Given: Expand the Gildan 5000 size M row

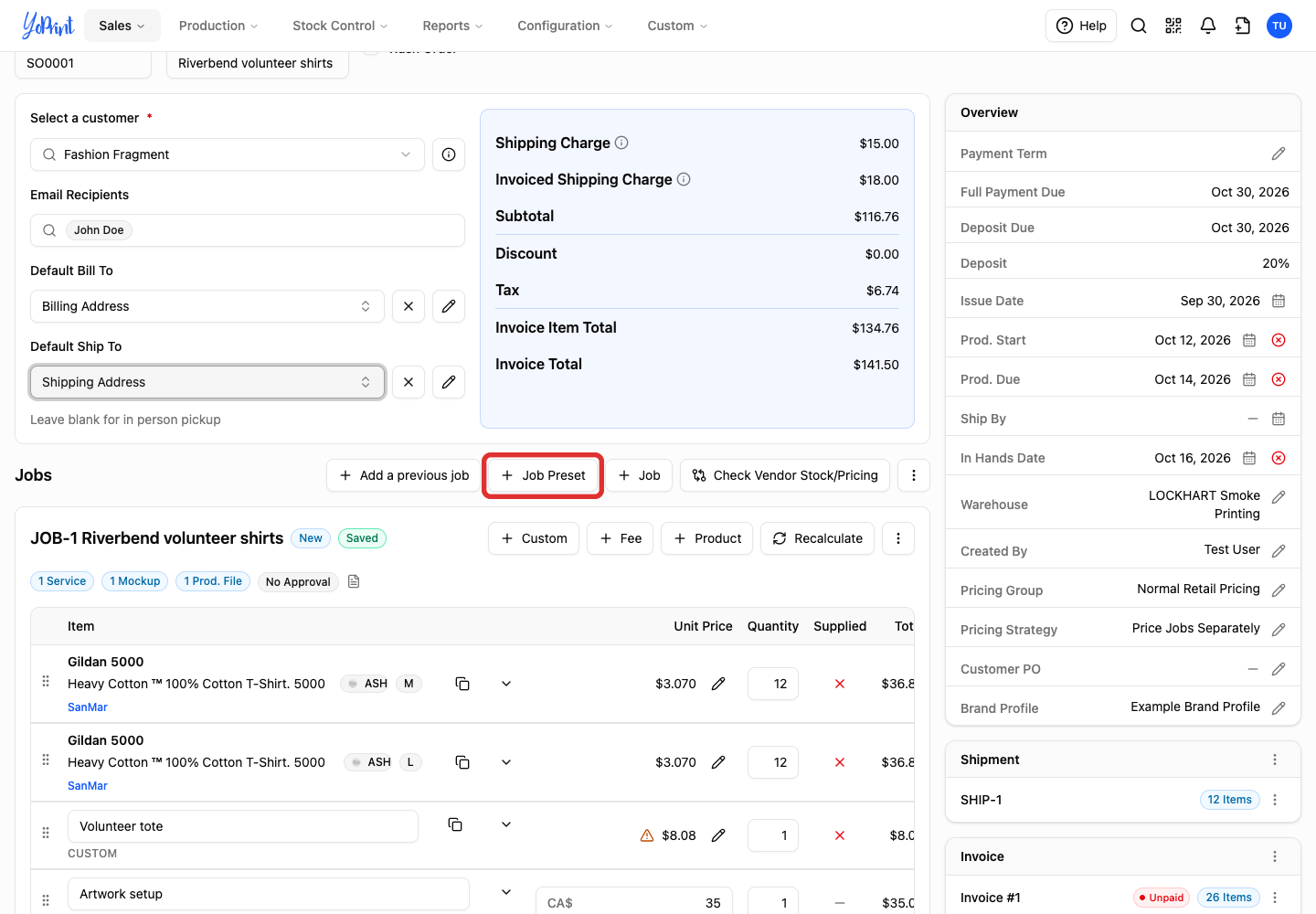Looking at the screenshot, I should 506,684.
